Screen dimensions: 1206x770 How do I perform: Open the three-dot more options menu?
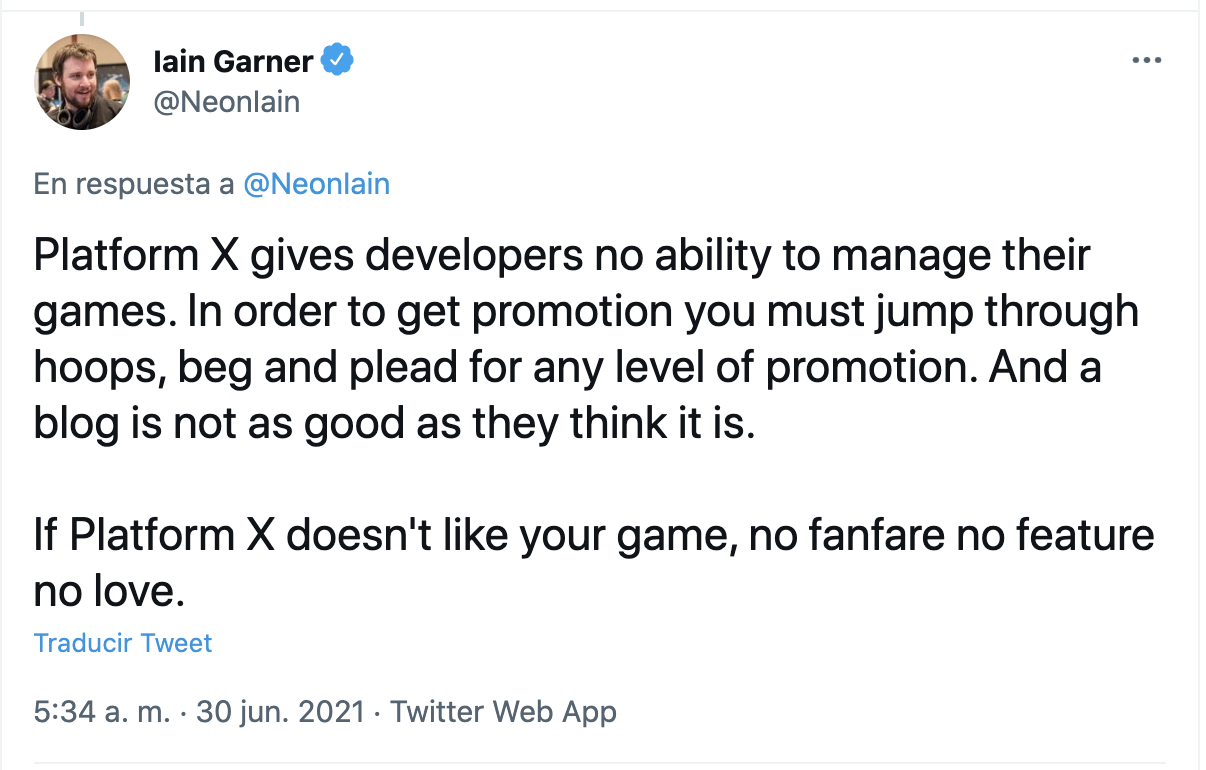tap(1146, 61)
